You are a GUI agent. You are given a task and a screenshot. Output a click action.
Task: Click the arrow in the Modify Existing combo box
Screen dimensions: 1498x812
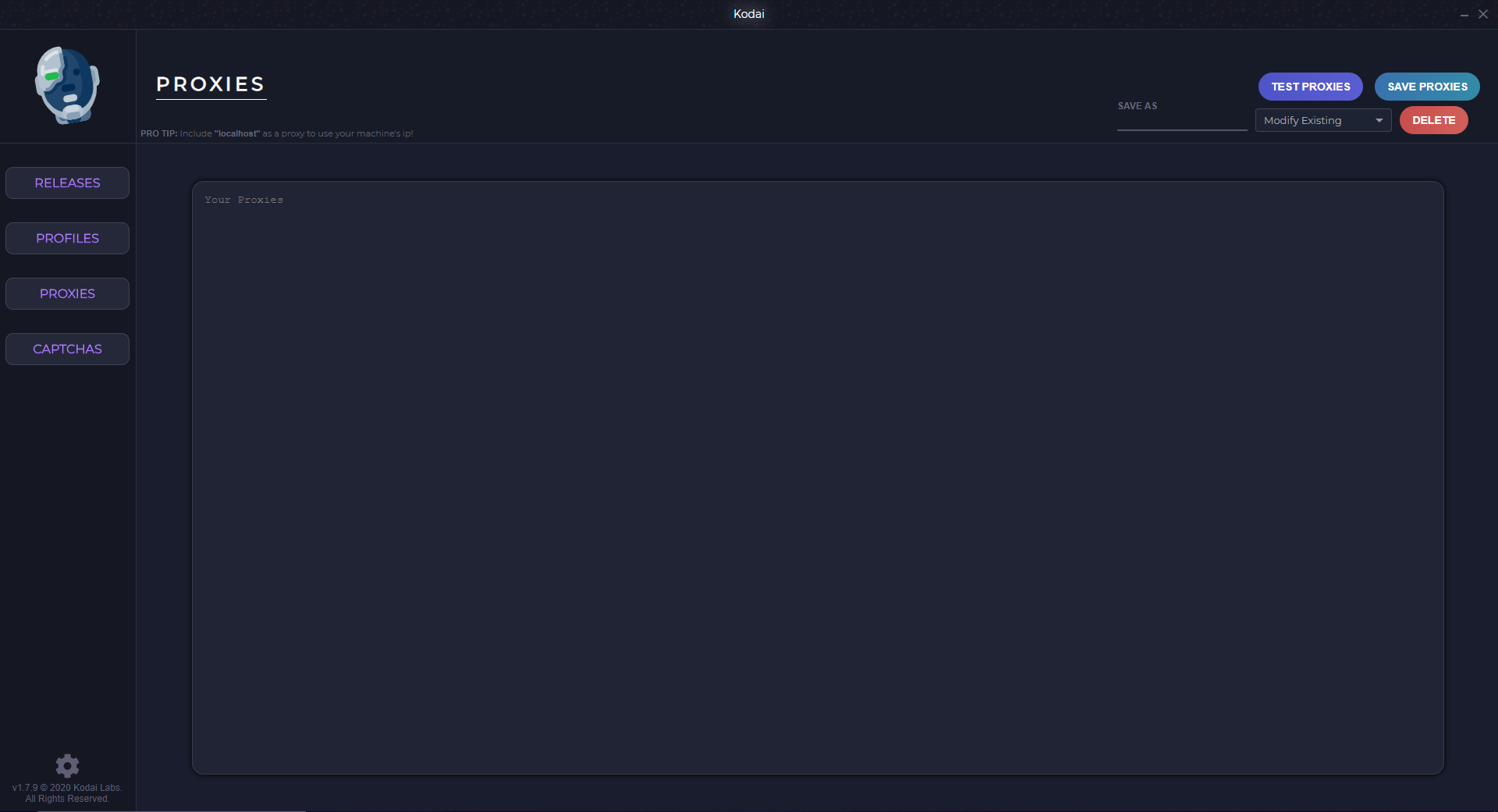pyautogui.click(x=1379, y=120)
